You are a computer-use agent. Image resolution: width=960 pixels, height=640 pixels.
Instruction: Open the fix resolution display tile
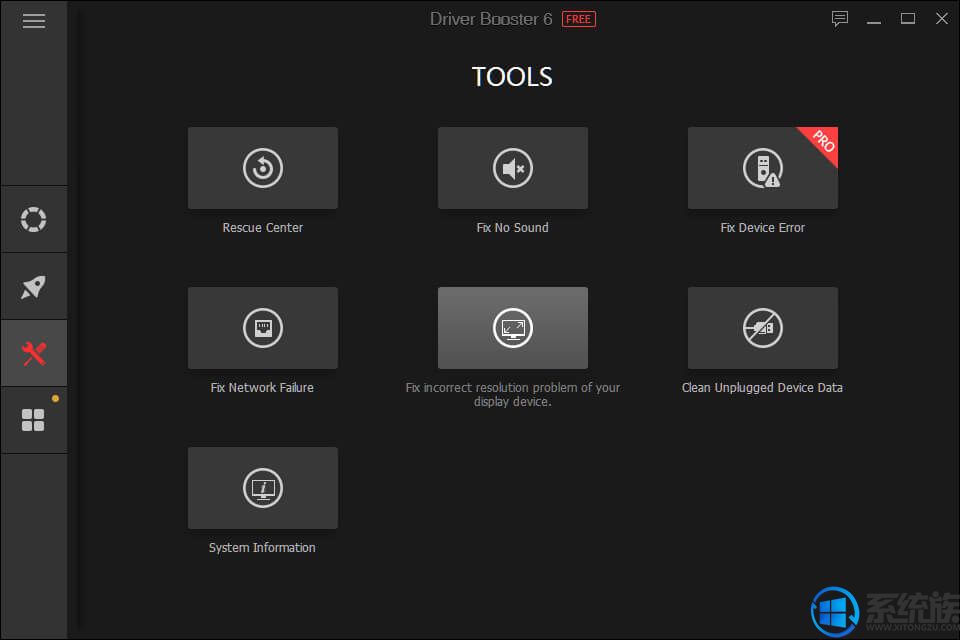(x=513, y=328)
